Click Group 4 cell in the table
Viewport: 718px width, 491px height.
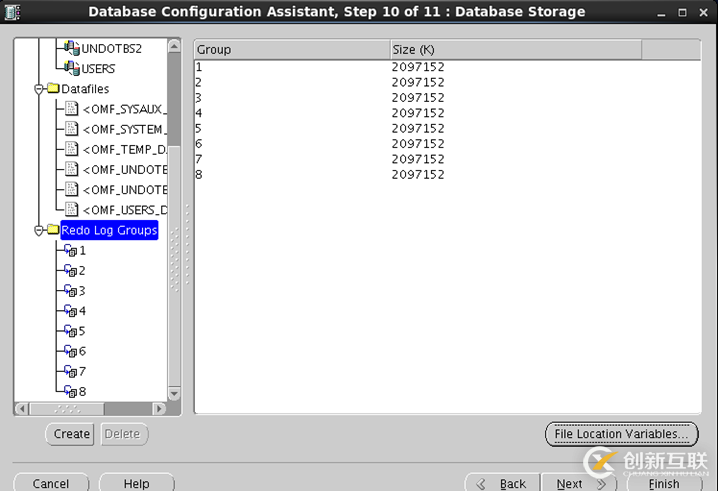tap(292, 113)
